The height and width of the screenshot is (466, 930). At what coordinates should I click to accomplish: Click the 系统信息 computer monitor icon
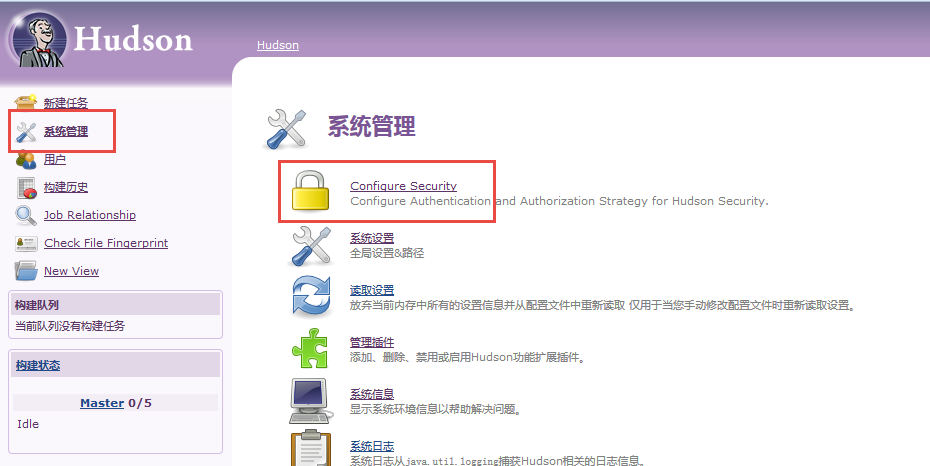[310, 401]
